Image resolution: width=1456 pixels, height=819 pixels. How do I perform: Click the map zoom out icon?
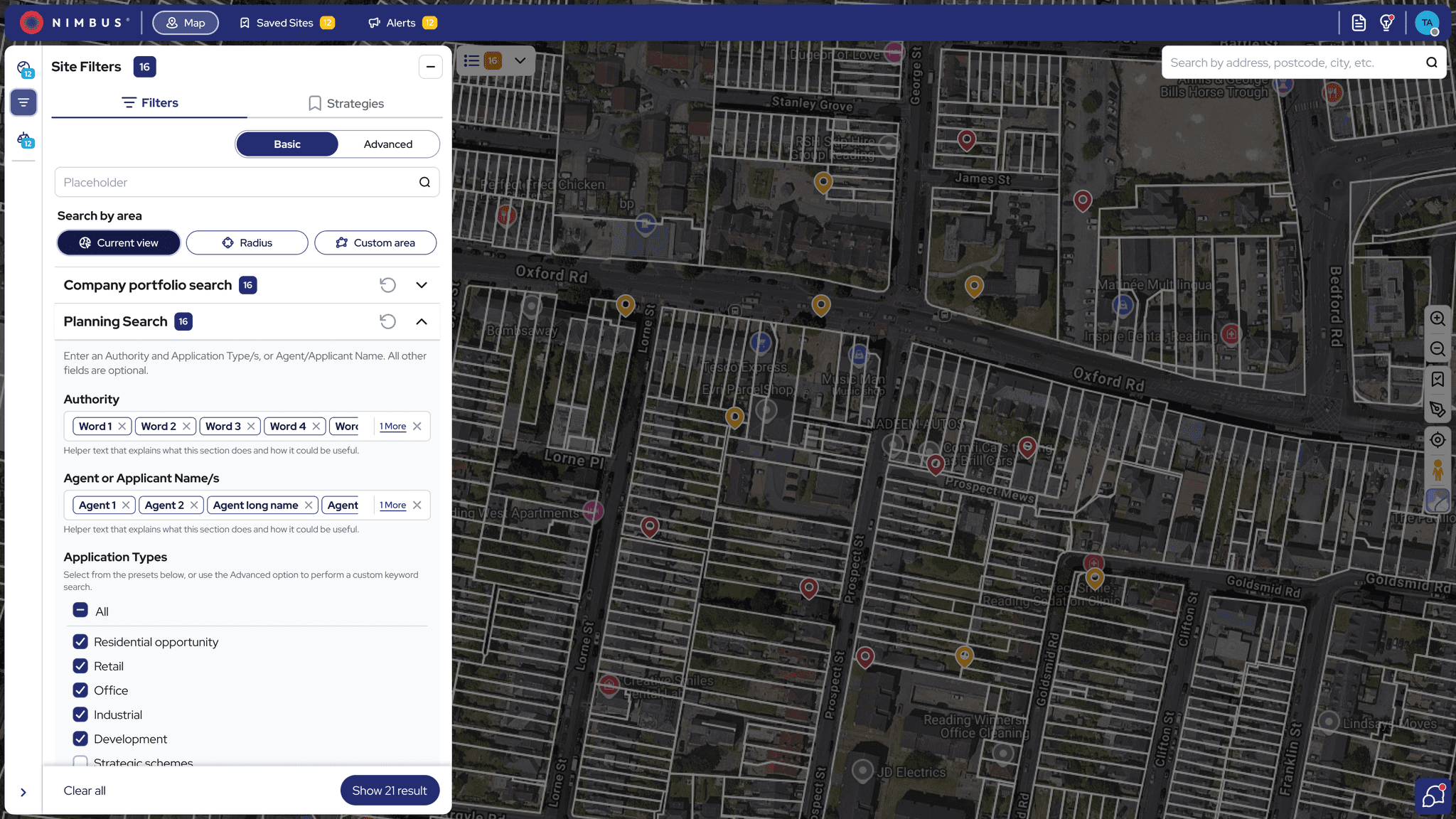[x=1438, y=349]
